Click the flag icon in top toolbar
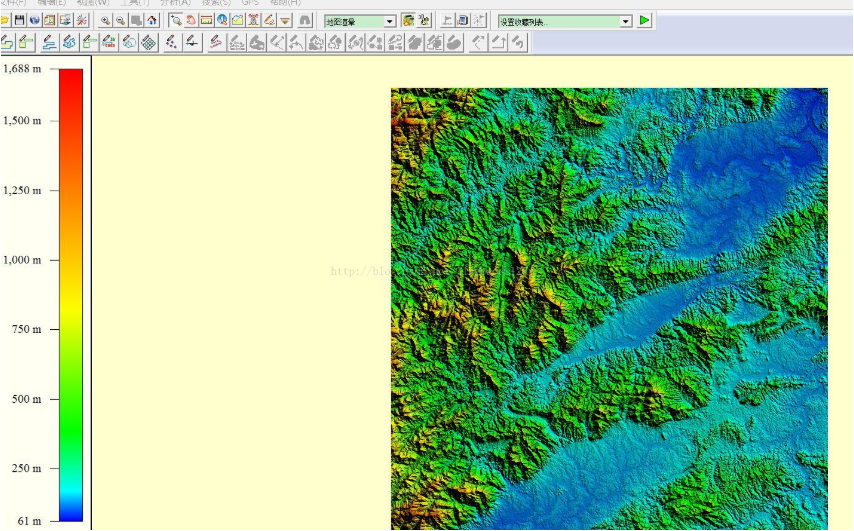The height and width of the screenshot is (531, 854). pyautogui.click(x=447, y=20)
